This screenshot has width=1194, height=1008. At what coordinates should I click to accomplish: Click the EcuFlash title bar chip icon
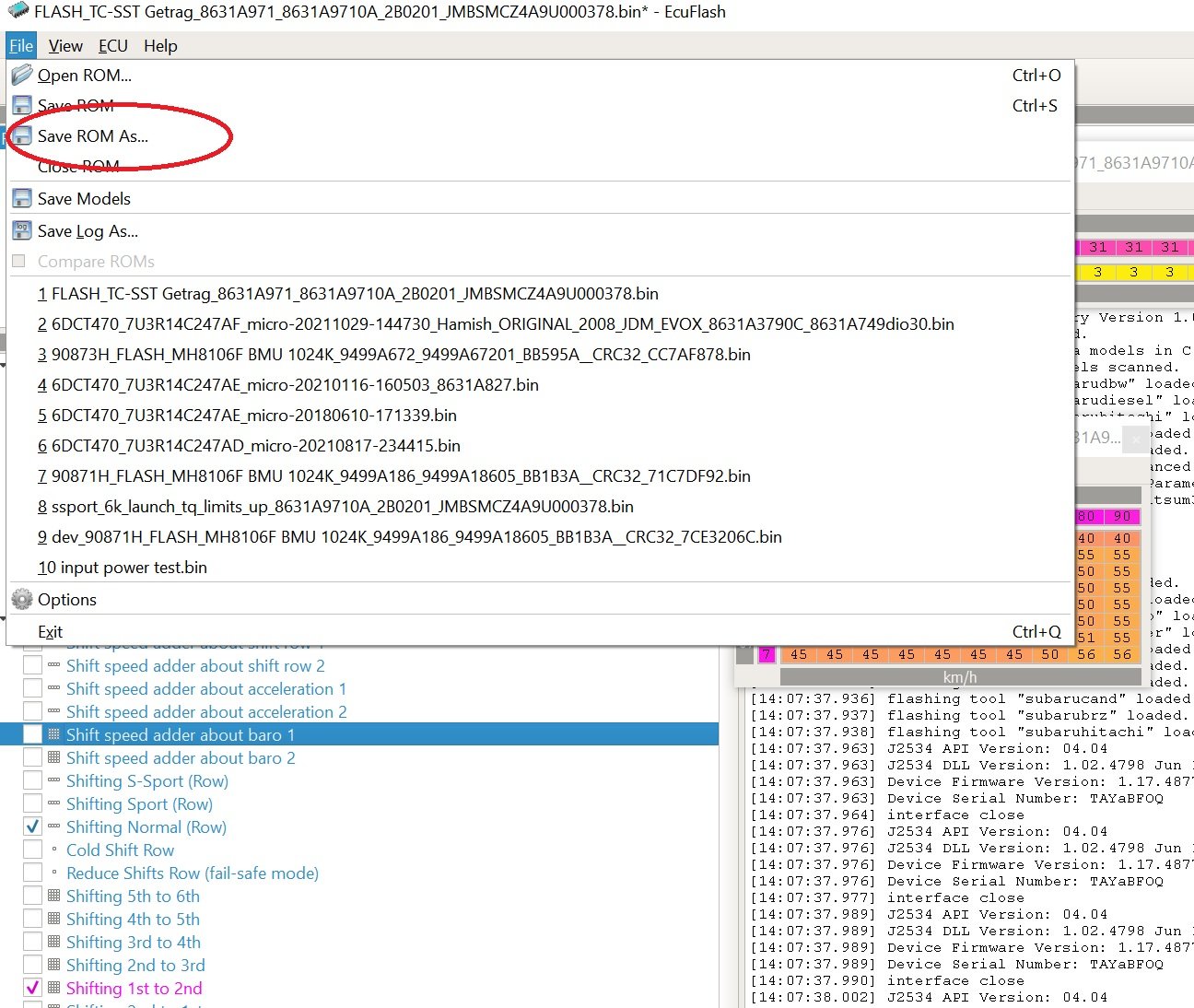pos(18,12)
